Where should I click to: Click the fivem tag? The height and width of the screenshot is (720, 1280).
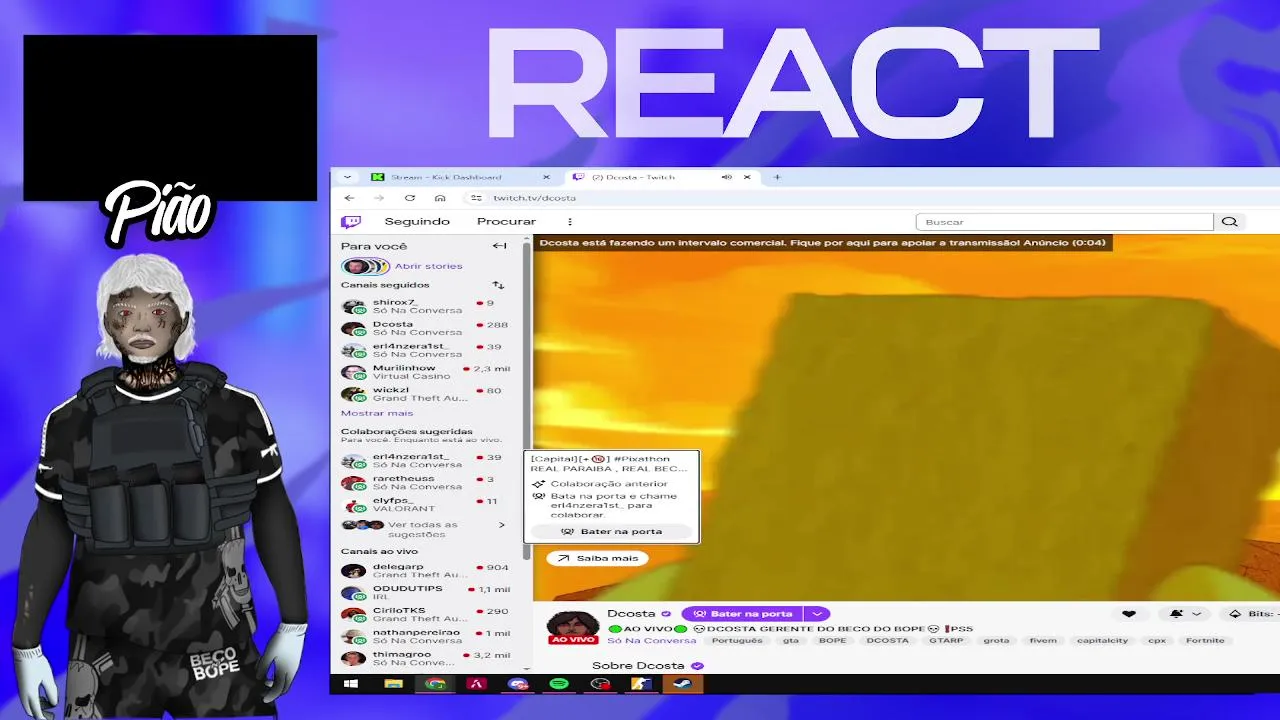pos(1042,641)
